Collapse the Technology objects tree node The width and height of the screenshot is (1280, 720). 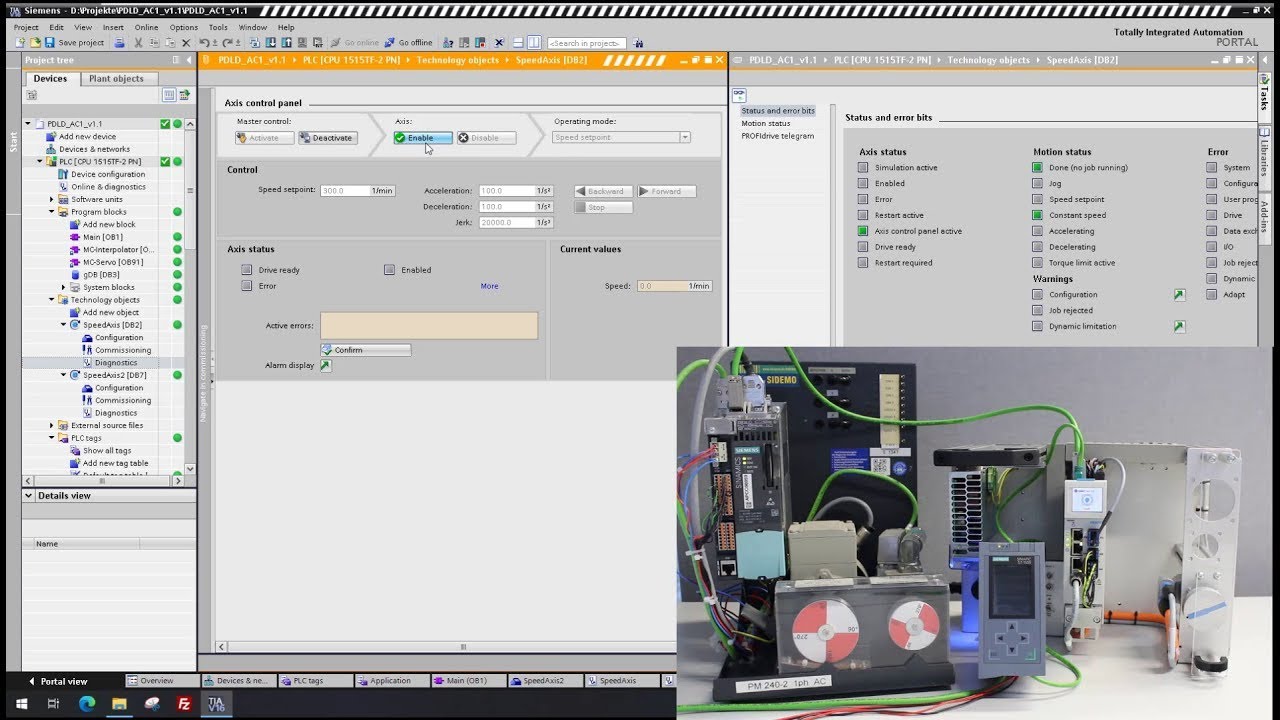52,300
